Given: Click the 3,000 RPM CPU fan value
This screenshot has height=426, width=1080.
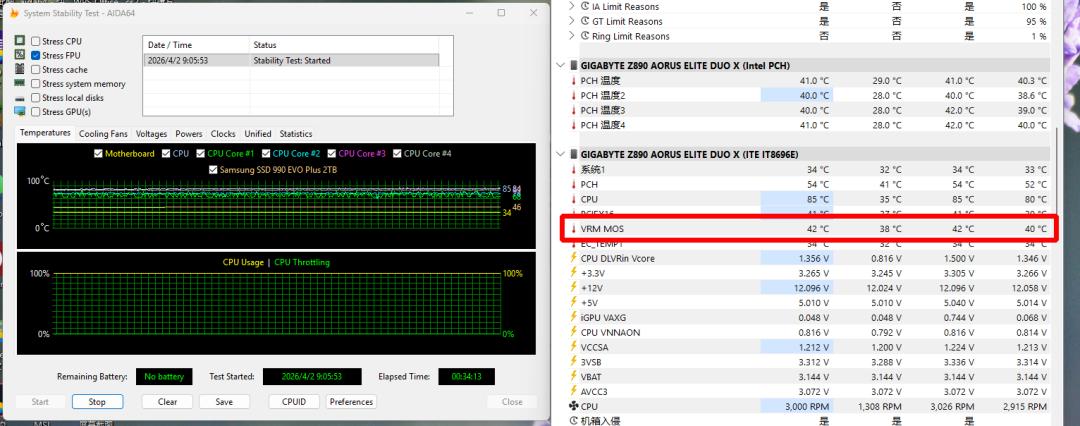Looking at the screenshot, I should 808,407.
